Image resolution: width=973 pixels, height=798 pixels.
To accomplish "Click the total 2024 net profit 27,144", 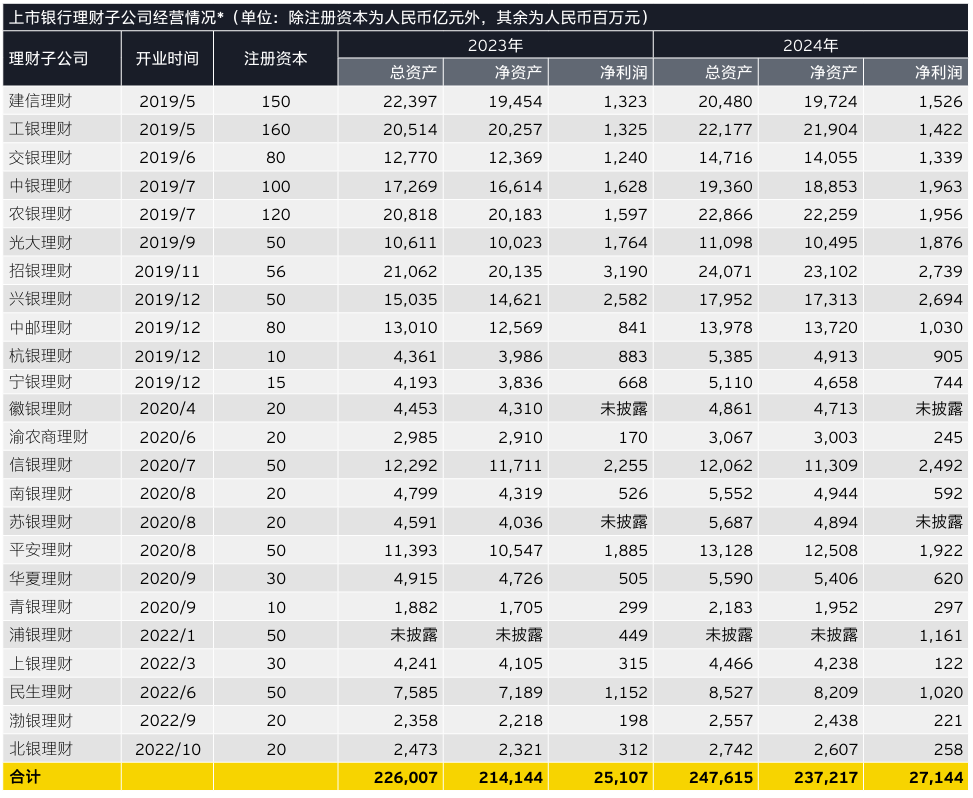I will pyautogui.click(x=932, y=777).
